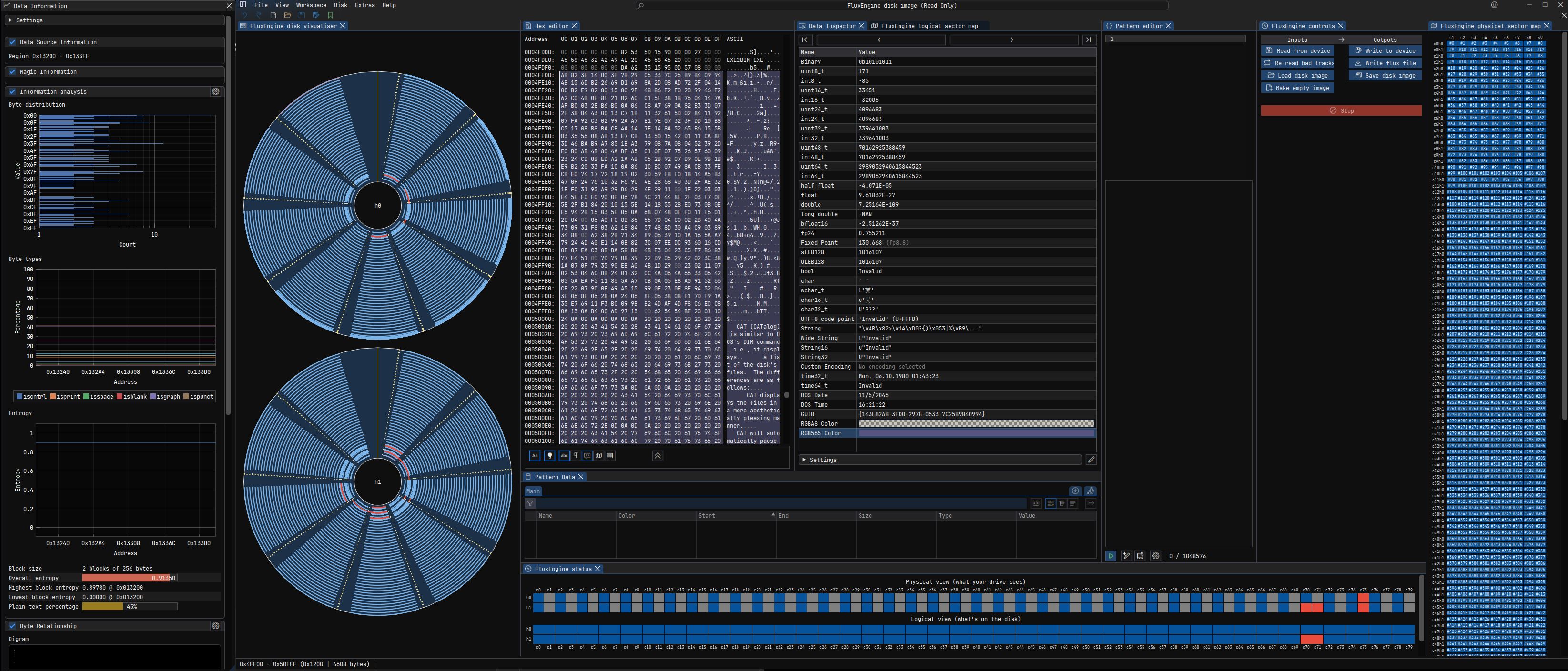
Task: Click the pattern editor run (play) button
Action: click(x=1110, y=555)
